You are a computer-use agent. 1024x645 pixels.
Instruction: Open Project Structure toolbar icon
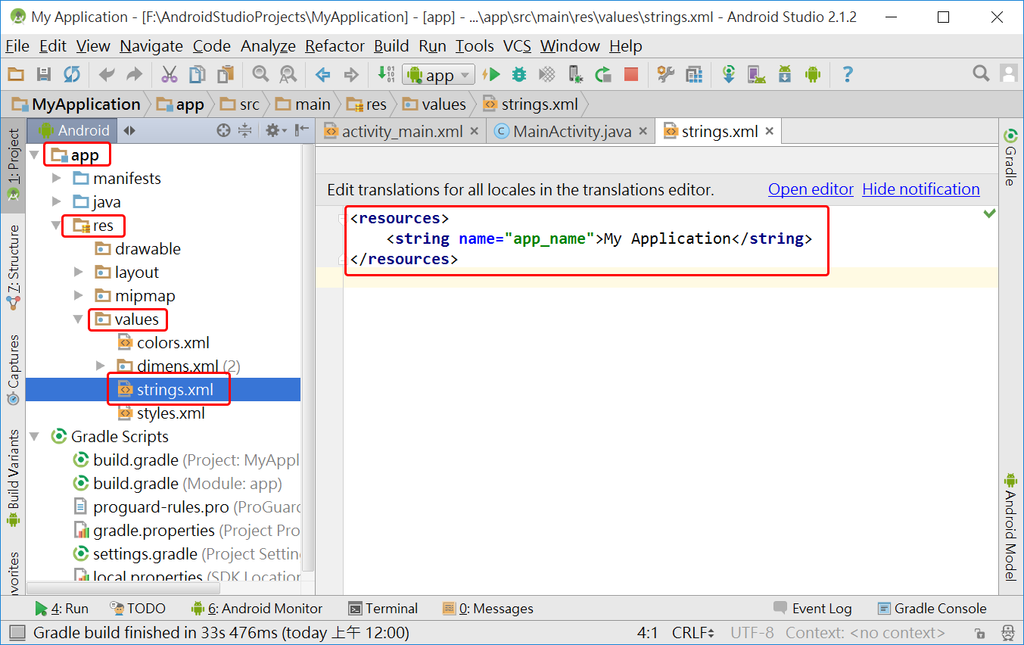pos(665,74)
